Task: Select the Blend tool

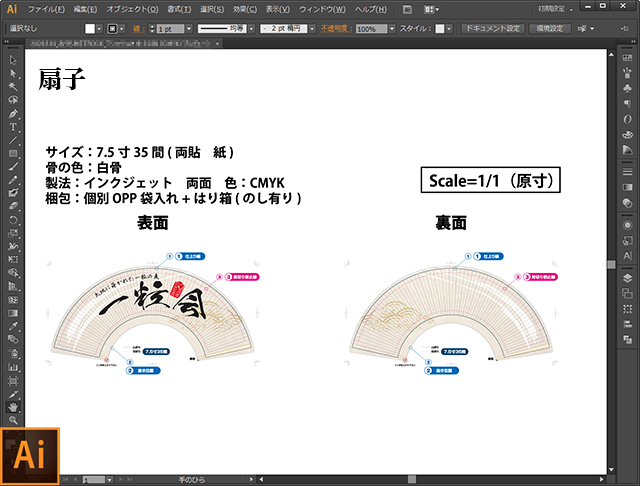Action: point(13,340)
